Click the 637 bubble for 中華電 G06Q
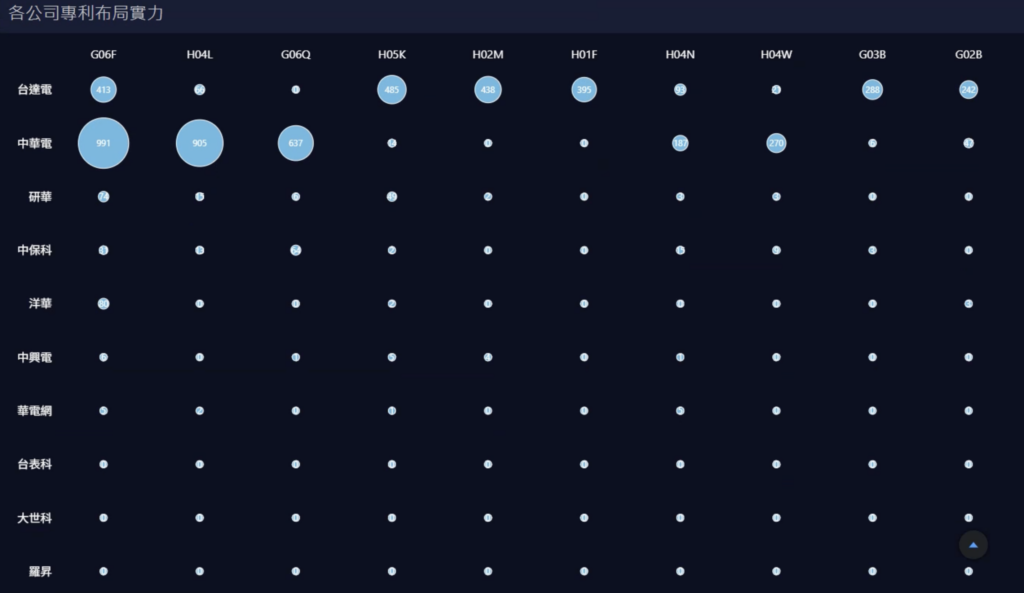The width and height of the screenshot is (1024, 593). click(296, 143)
